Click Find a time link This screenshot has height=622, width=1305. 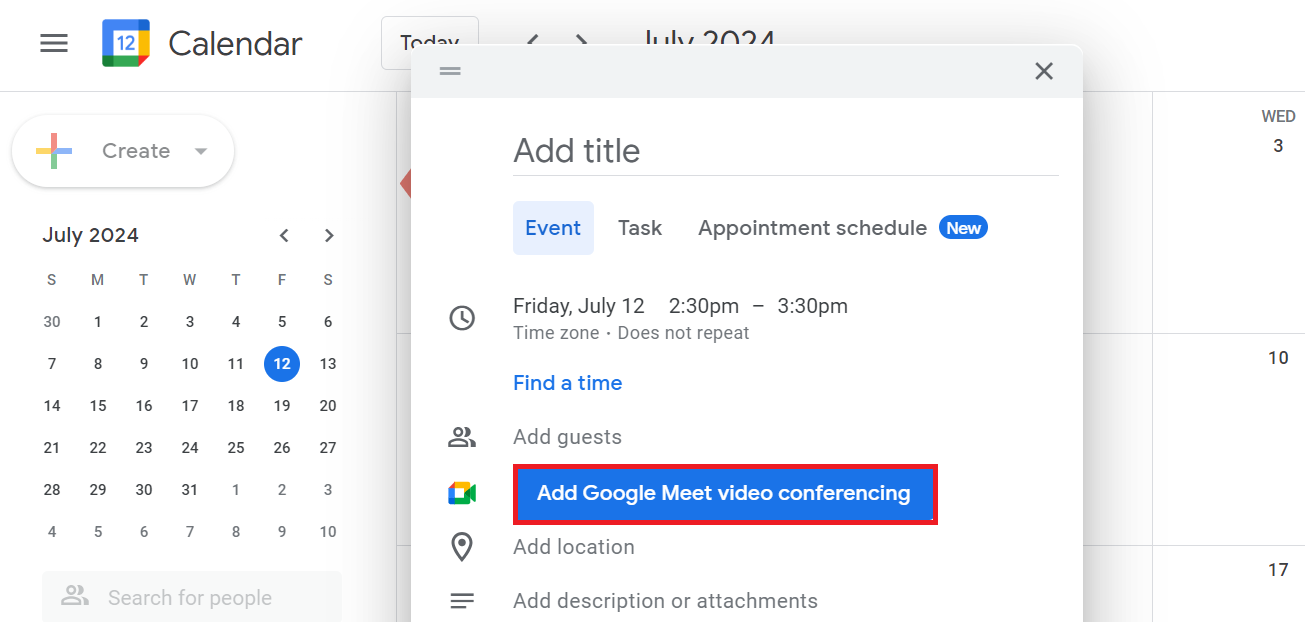tap(568, 383)
